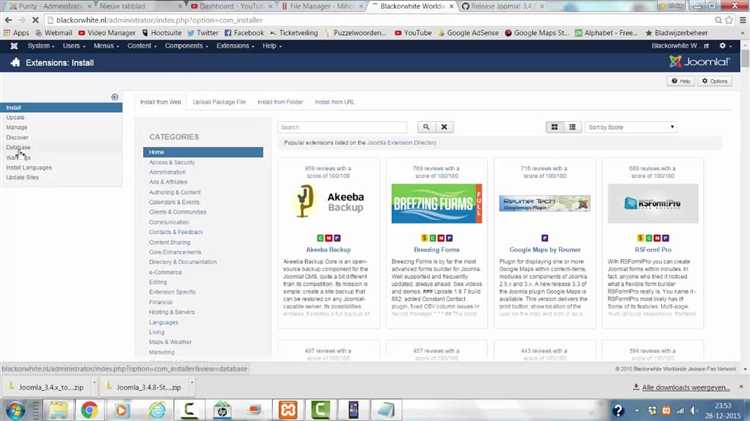Image resolution: width=750 pixels, height=421 pixels.
Task: Select the Languages category
Action: [164, 322]
